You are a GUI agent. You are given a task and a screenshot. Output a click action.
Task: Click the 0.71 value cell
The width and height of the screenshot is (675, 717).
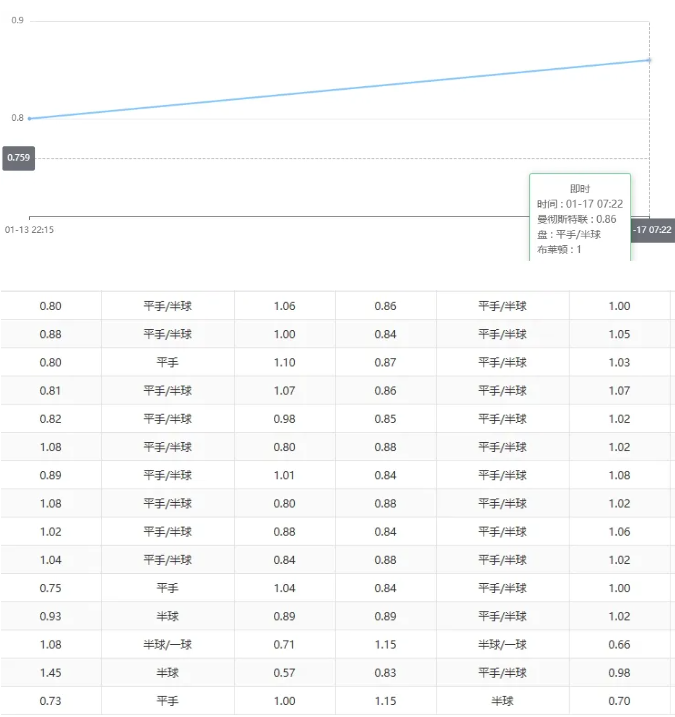(x=284, y=645)
